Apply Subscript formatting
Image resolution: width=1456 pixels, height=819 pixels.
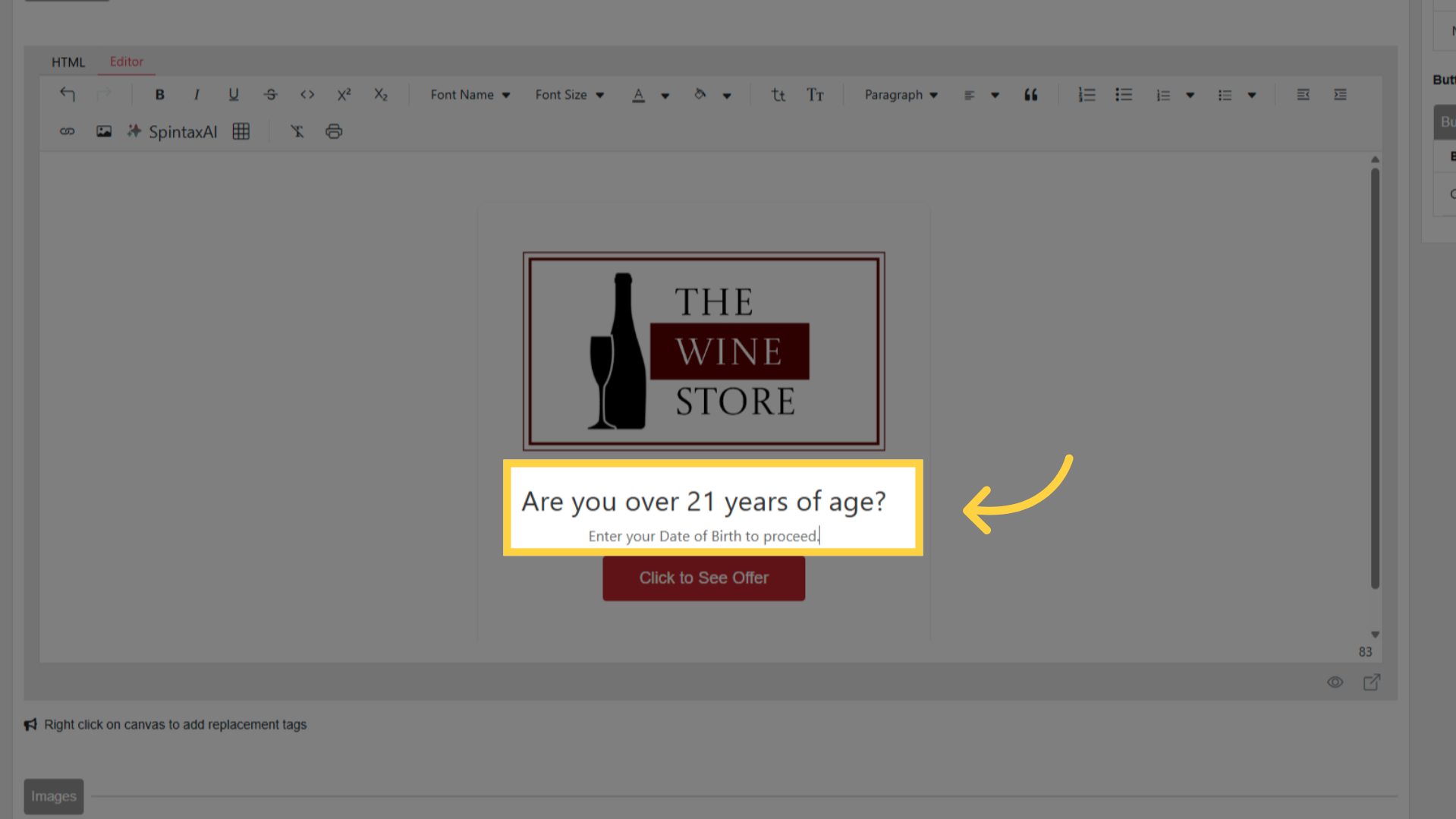381,95
